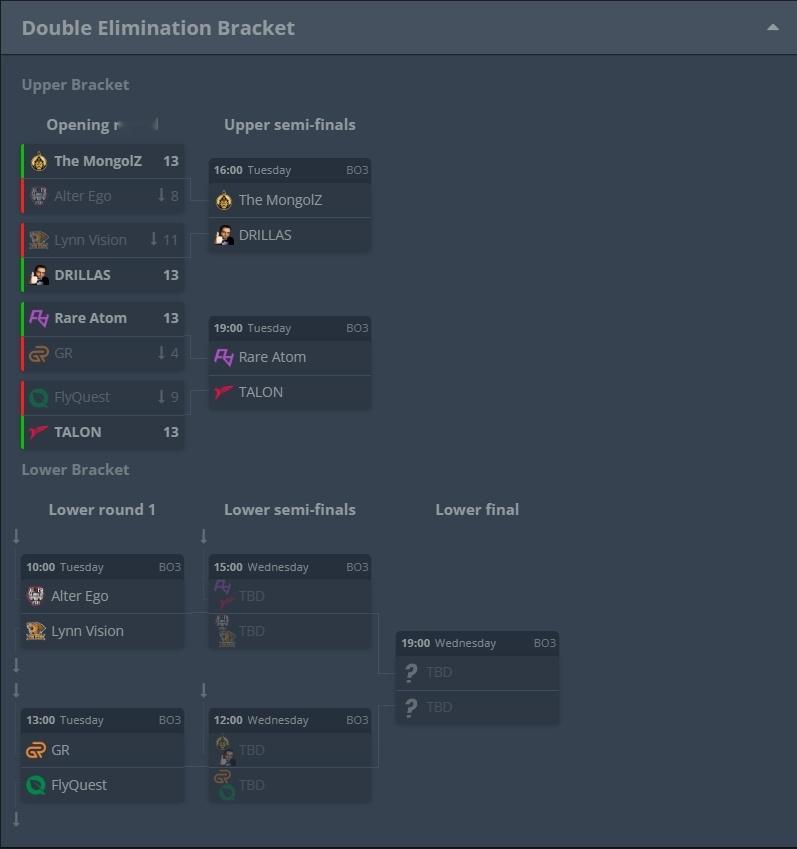Click the down arrow beside GR score 4
Viewport: 797px width, 849px height.
[x=161, y=352]
